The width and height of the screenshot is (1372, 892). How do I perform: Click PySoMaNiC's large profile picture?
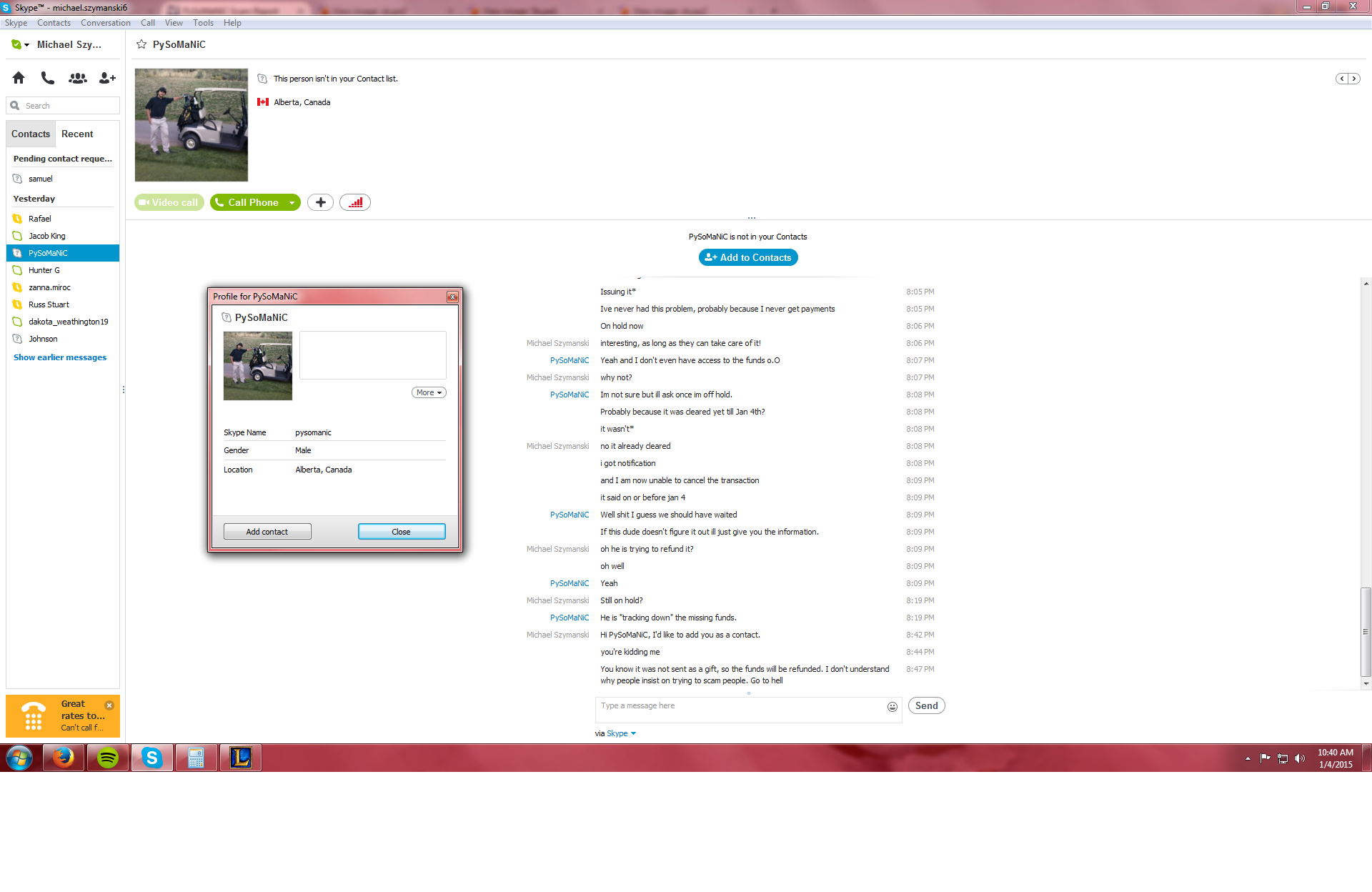point(192,125)
